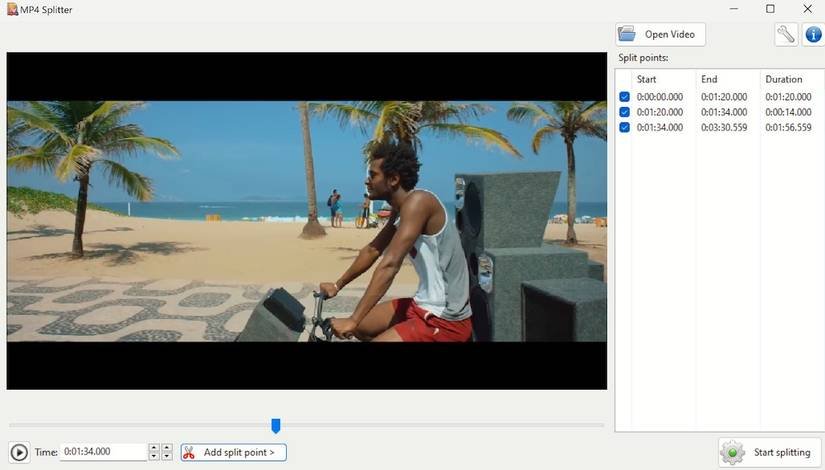Image resolution: width=825 pixels, height=470 pixels.
Task: Uncheck the split segment starting at 0:00:00.000
Action: click(x=625, y=97)
